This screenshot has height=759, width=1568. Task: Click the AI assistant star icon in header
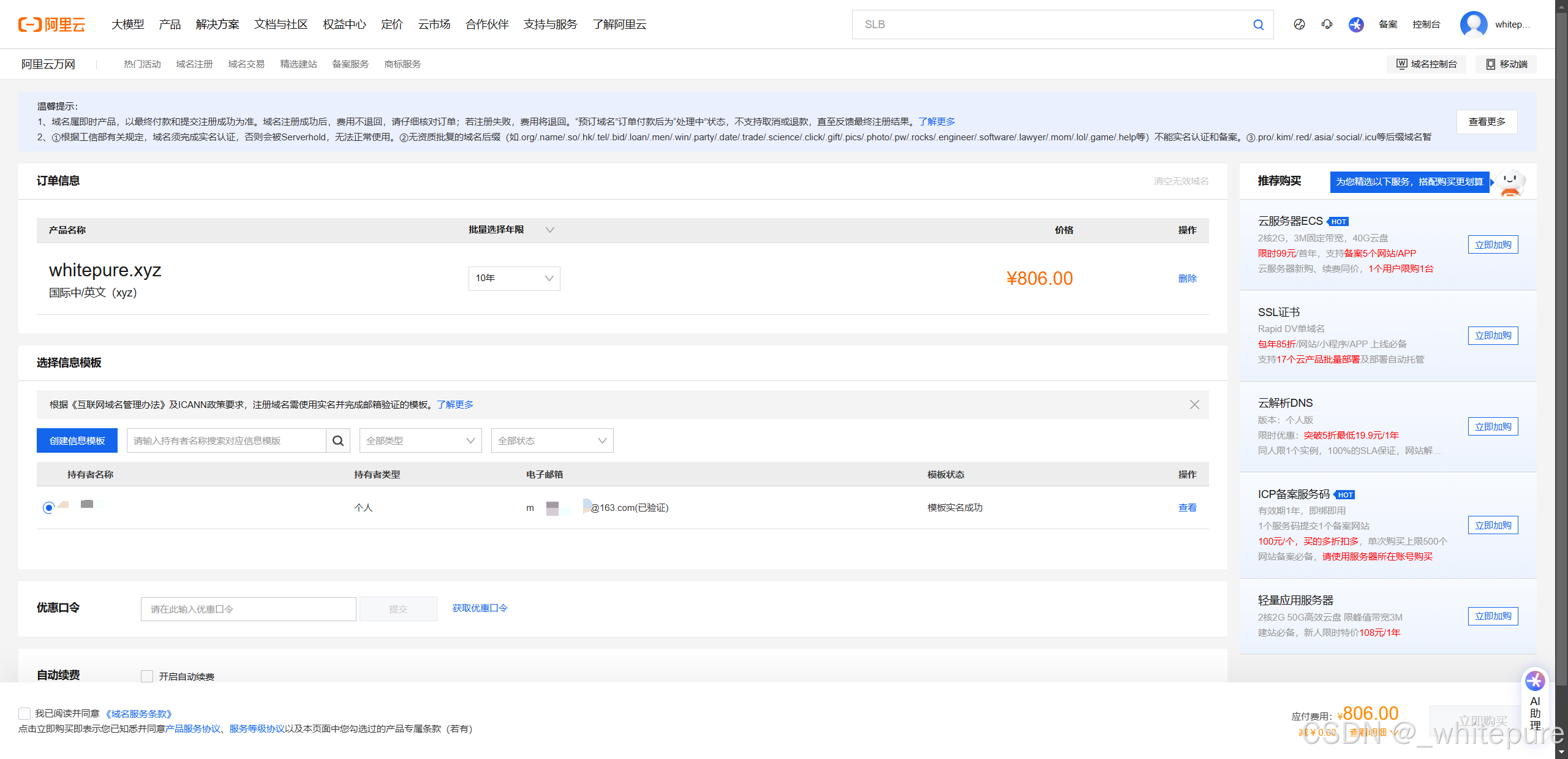tap(1356, 25)
